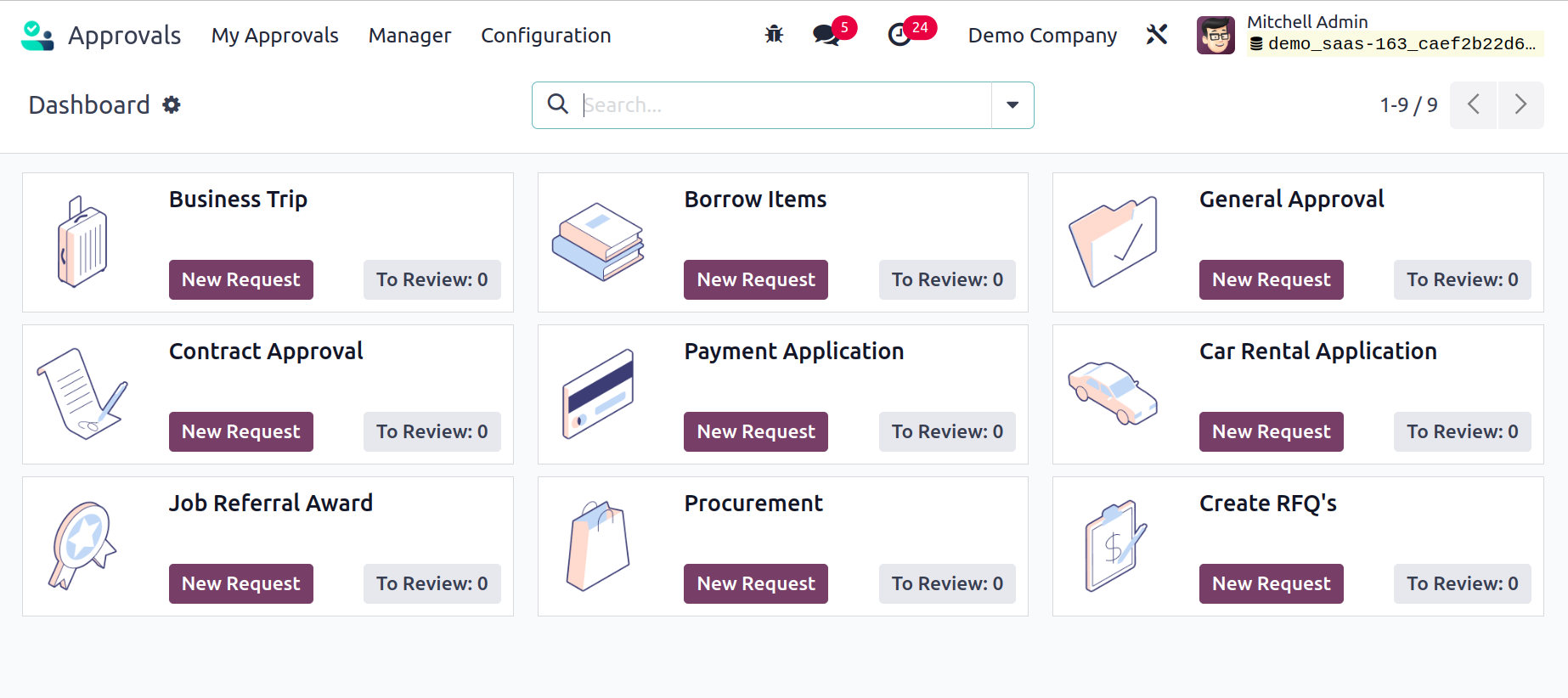This screenshot has height=698, width=1568.
Task: Click the magnifying glass search icon
Action: point(558,104)
